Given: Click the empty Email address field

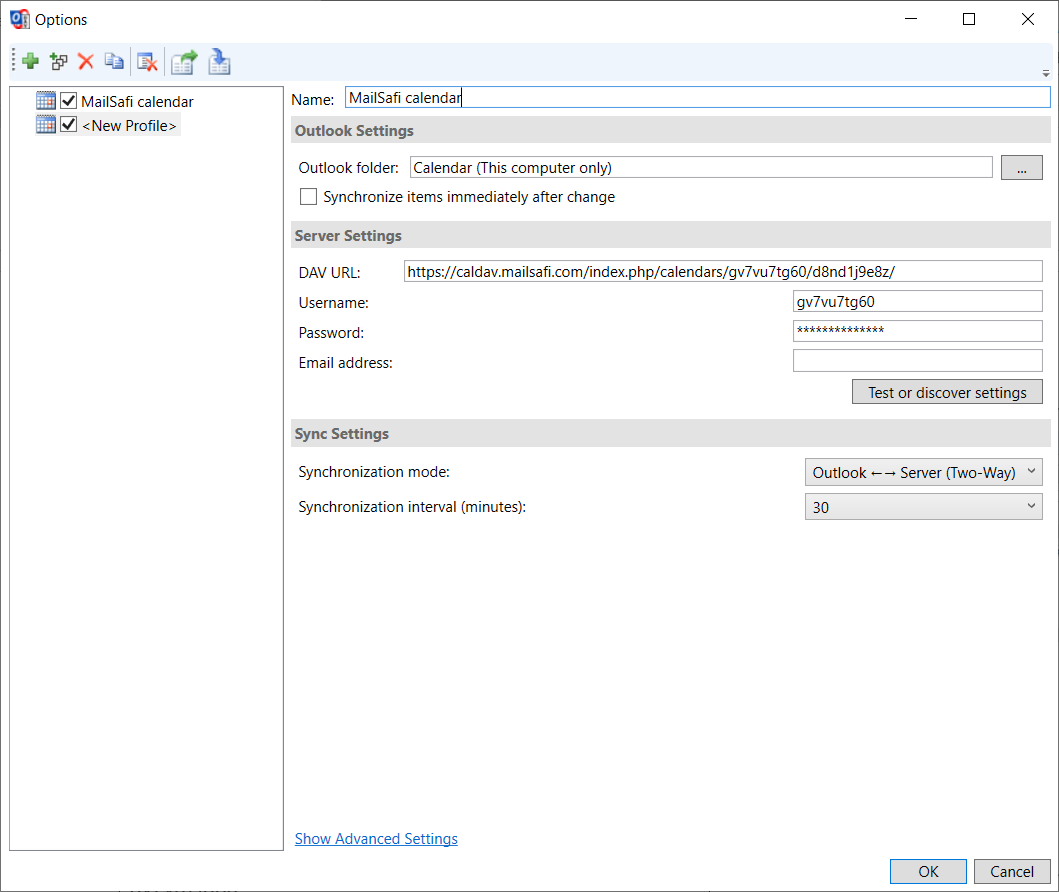Looking at the screenshot, I should tap(917, 361).
